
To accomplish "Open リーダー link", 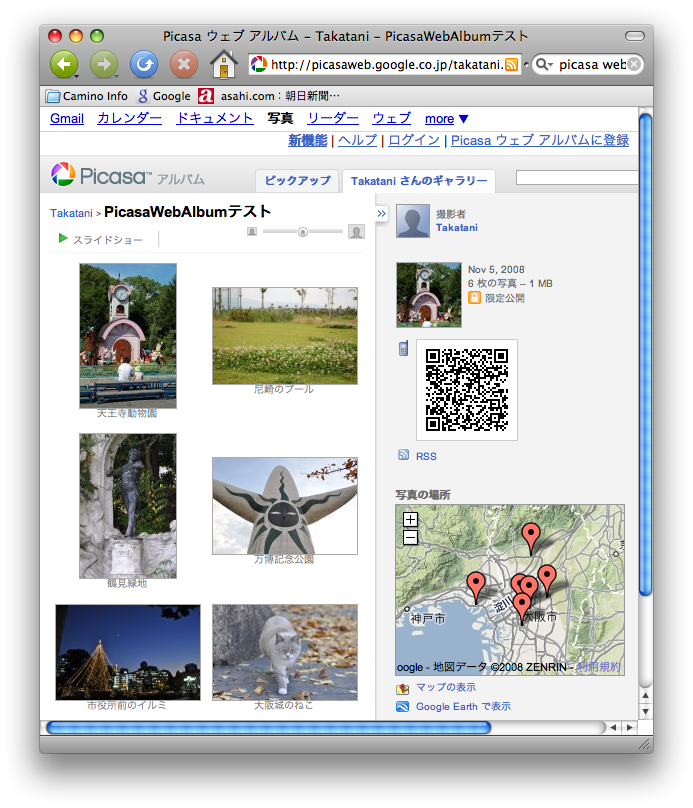I will tap(333, 119).
